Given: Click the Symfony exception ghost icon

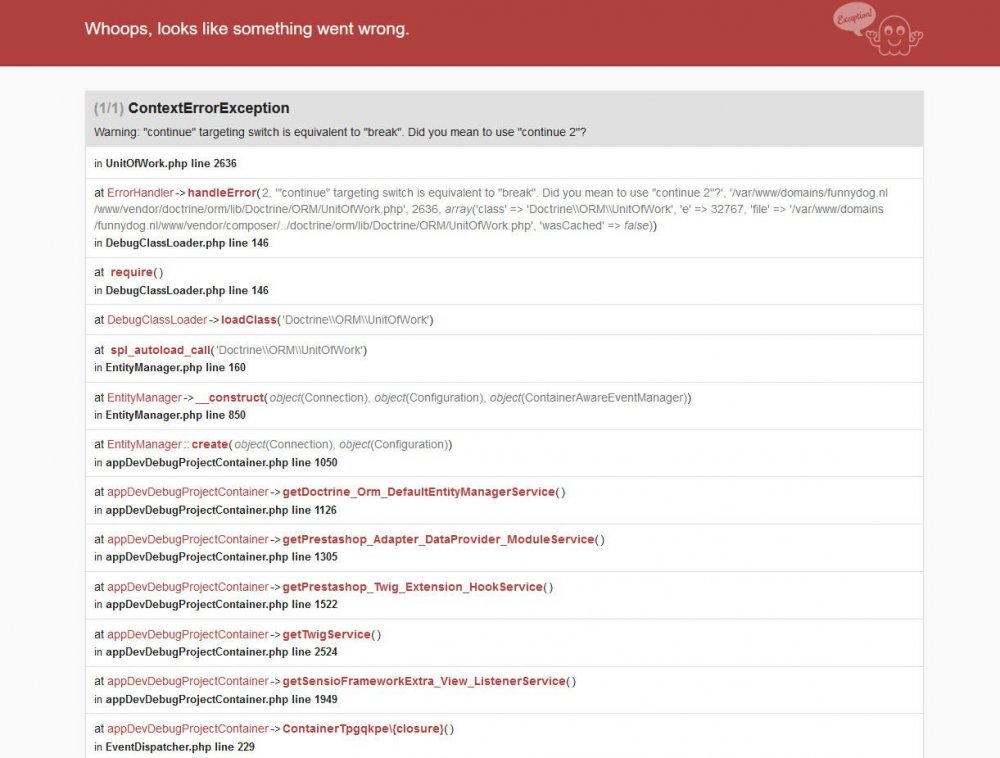Looking at the screenshot, I should pos(879,29).
